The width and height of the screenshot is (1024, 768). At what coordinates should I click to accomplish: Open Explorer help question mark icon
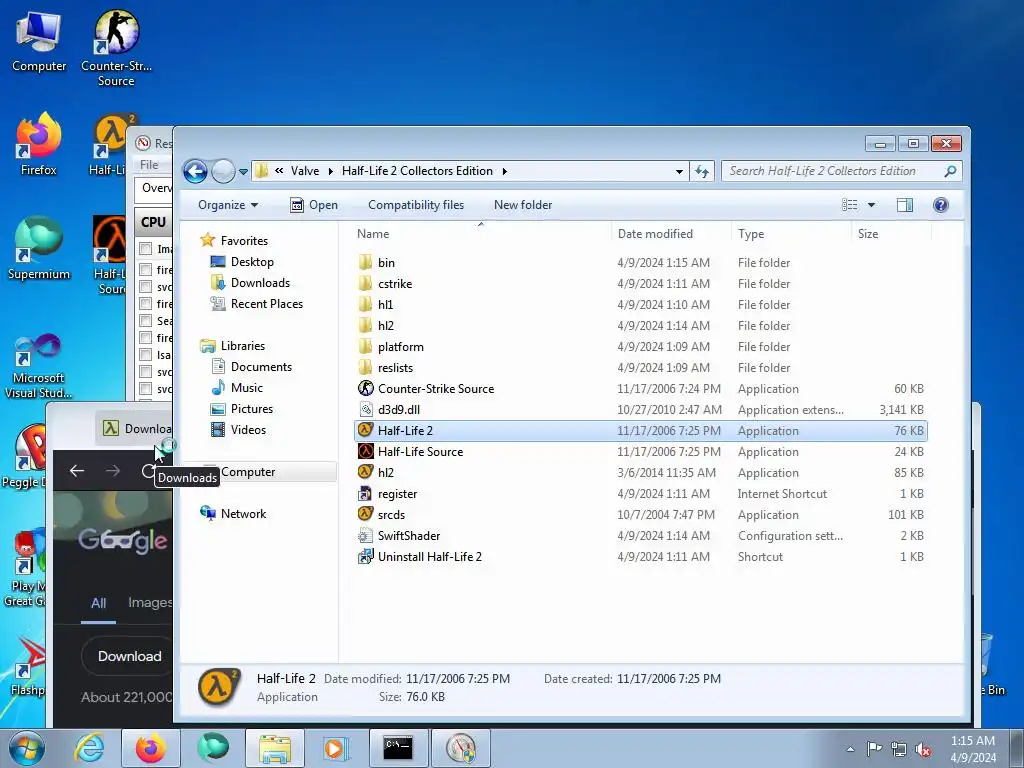coord(940,205)
